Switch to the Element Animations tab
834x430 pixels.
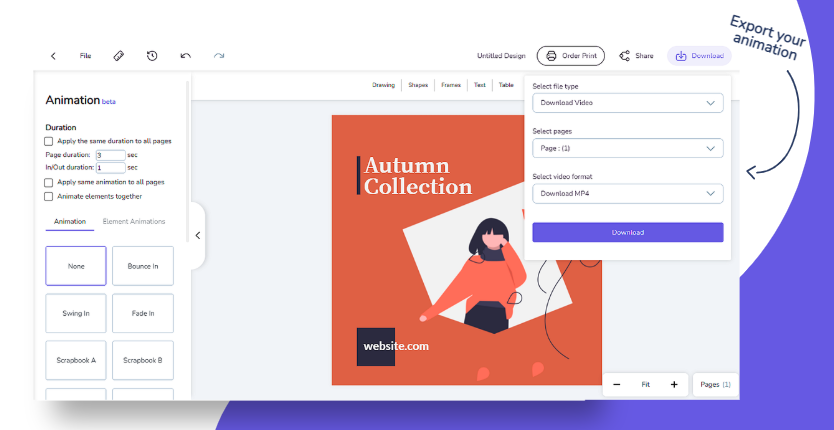(x=134, y=221)
